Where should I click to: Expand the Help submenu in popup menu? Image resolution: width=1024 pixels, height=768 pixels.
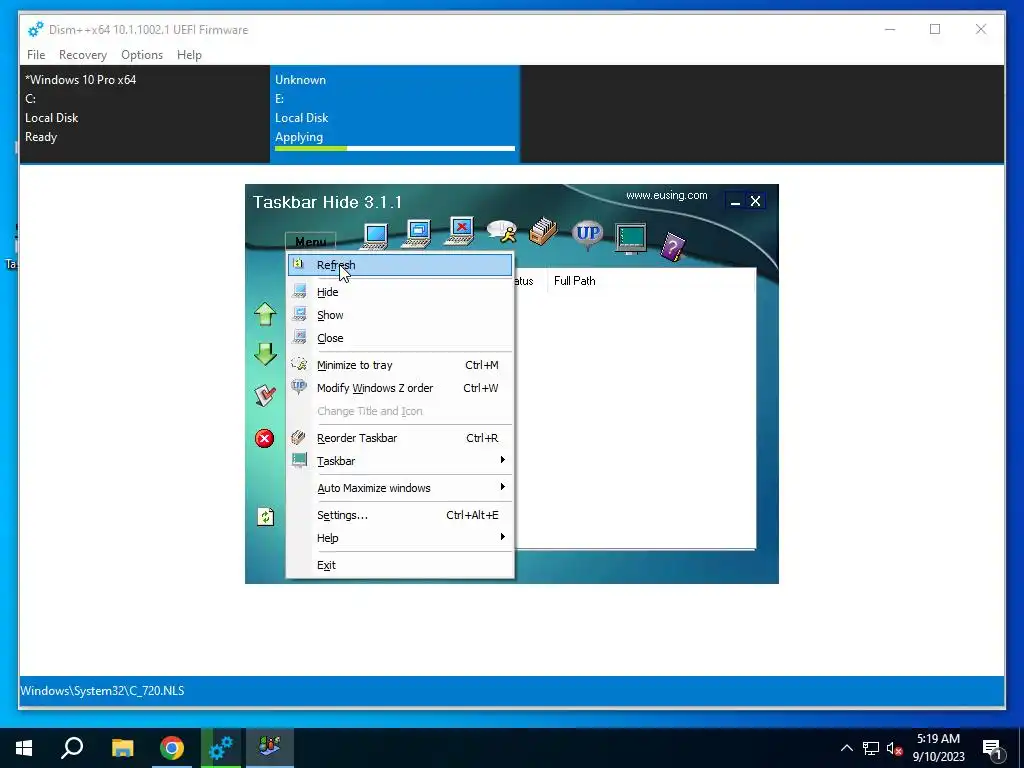click(x=400, y=538)
